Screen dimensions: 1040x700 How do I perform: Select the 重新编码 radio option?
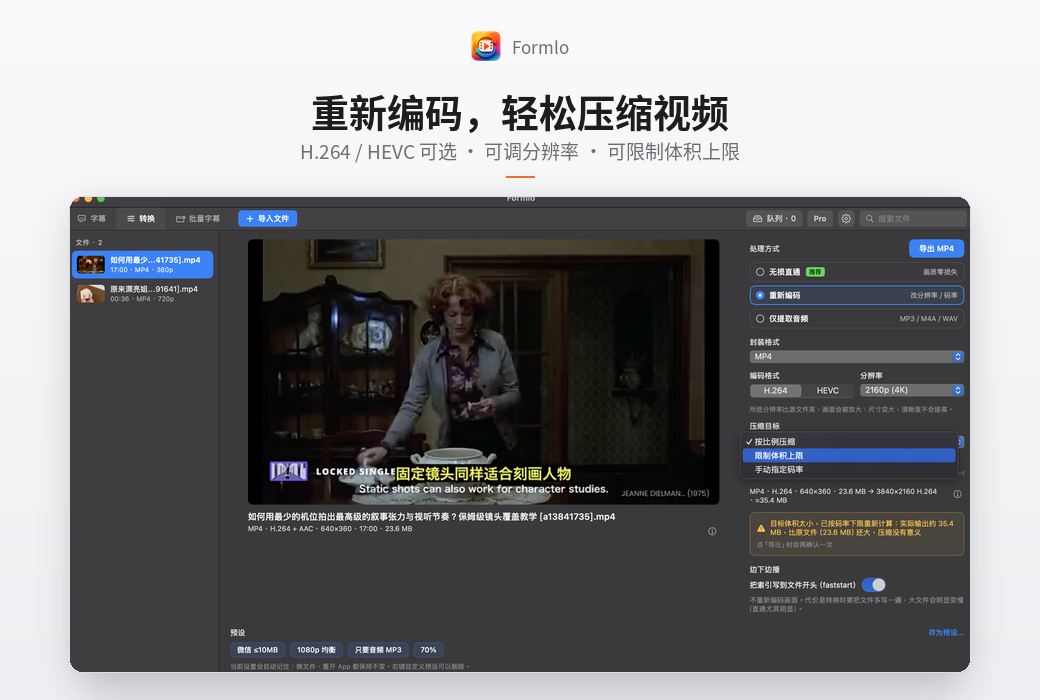tap(856, 295)
